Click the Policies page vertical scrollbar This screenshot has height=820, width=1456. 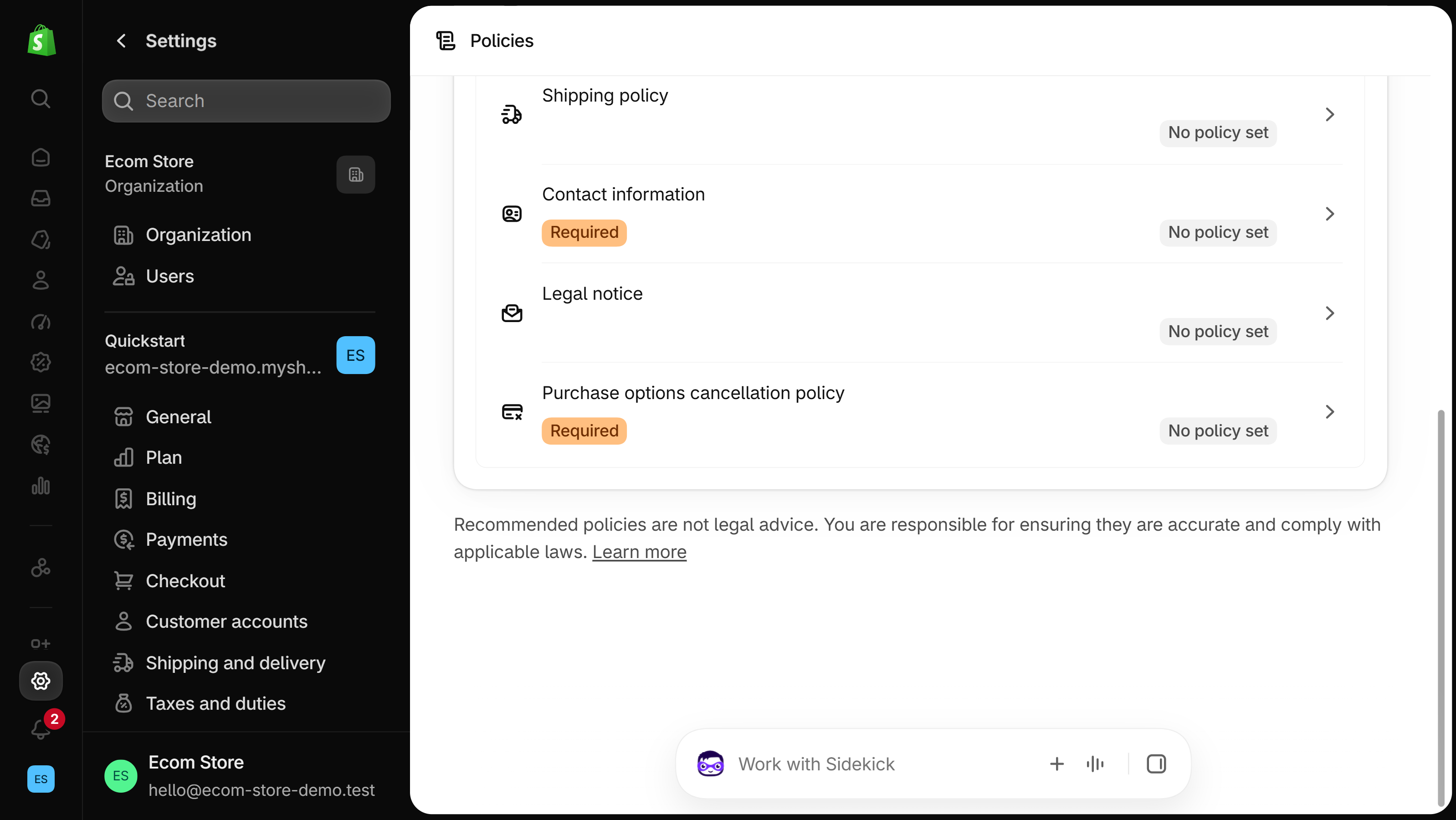click(x=1441, y=608)
